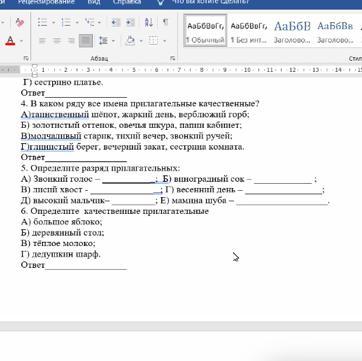Open the Рецензирование ribbon tab
The image size is (362, 361).
point(46,2)
